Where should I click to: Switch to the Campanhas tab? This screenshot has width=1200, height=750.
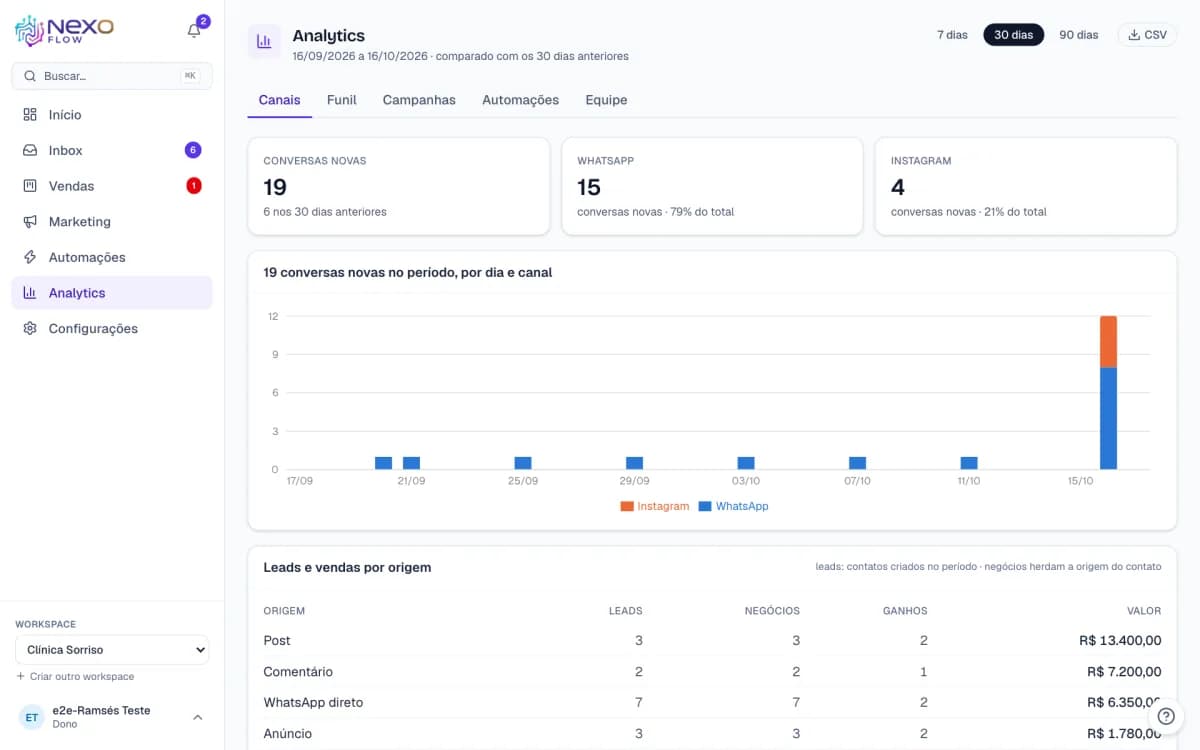pos(419,100)
